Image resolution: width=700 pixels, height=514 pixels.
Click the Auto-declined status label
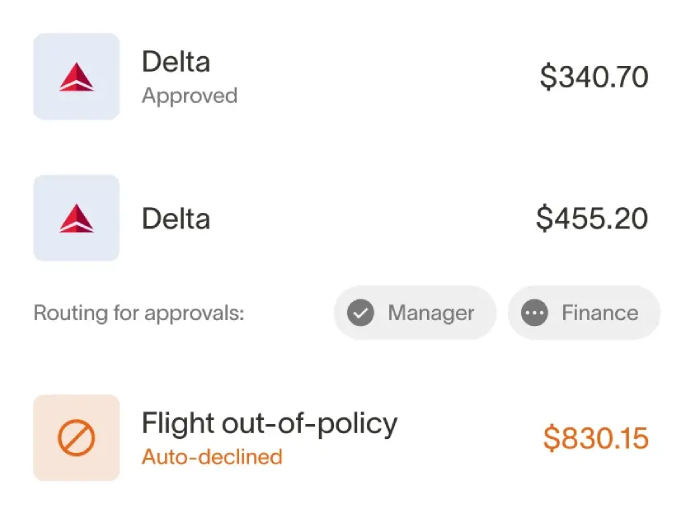pyautogui.click(x=212, y=457)
